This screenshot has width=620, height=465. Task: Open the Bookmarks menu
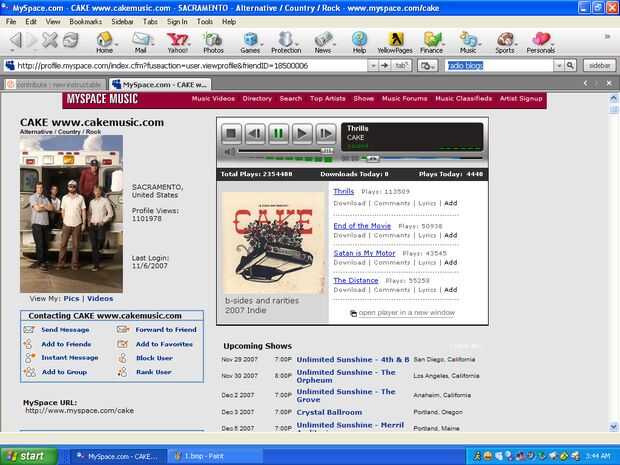pyautogui.click(x=85, y=22)
